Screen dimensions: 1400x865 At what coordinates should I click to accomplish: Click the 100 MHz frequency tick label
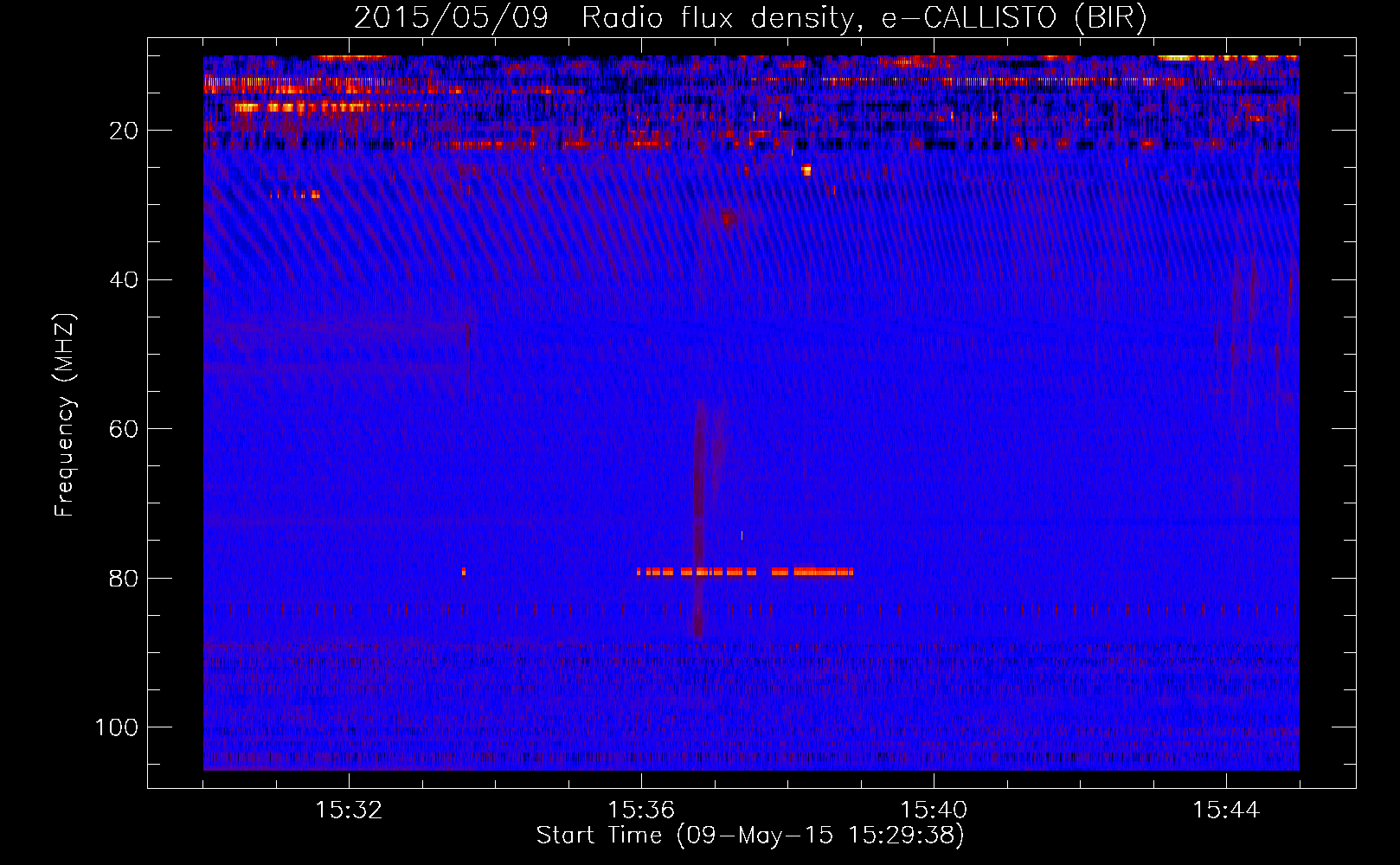tap(117, 727)
